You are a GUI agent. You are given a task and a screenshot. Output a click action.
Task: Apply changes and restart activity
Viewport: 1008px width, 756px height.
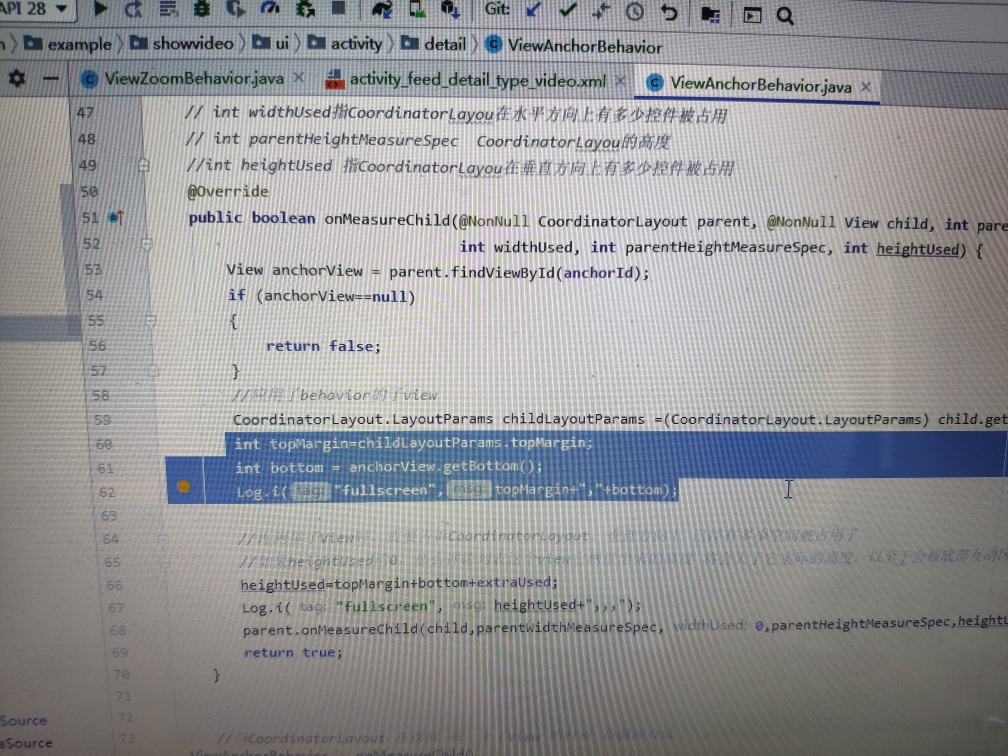click(x=134, y=10)
